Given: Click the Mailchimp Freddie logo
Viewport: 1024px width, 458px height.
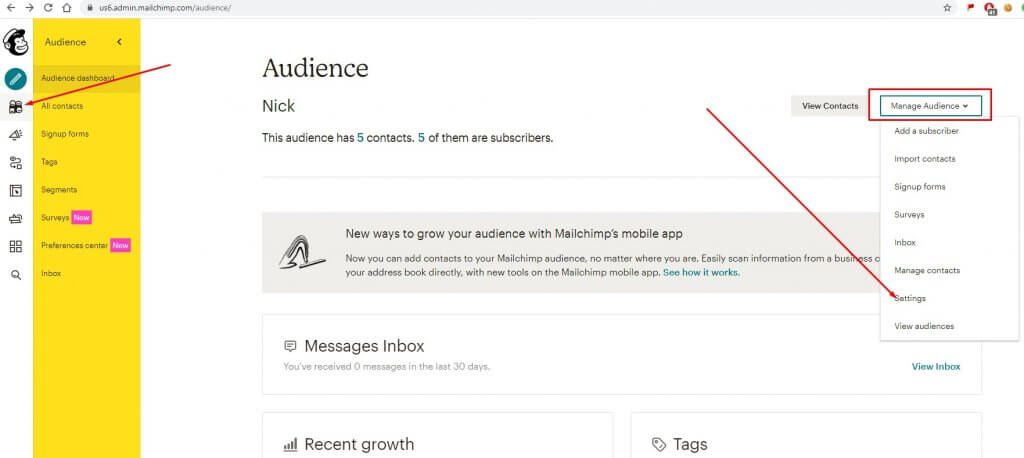Looking at the screenshot, I should [x=16, y=42].
